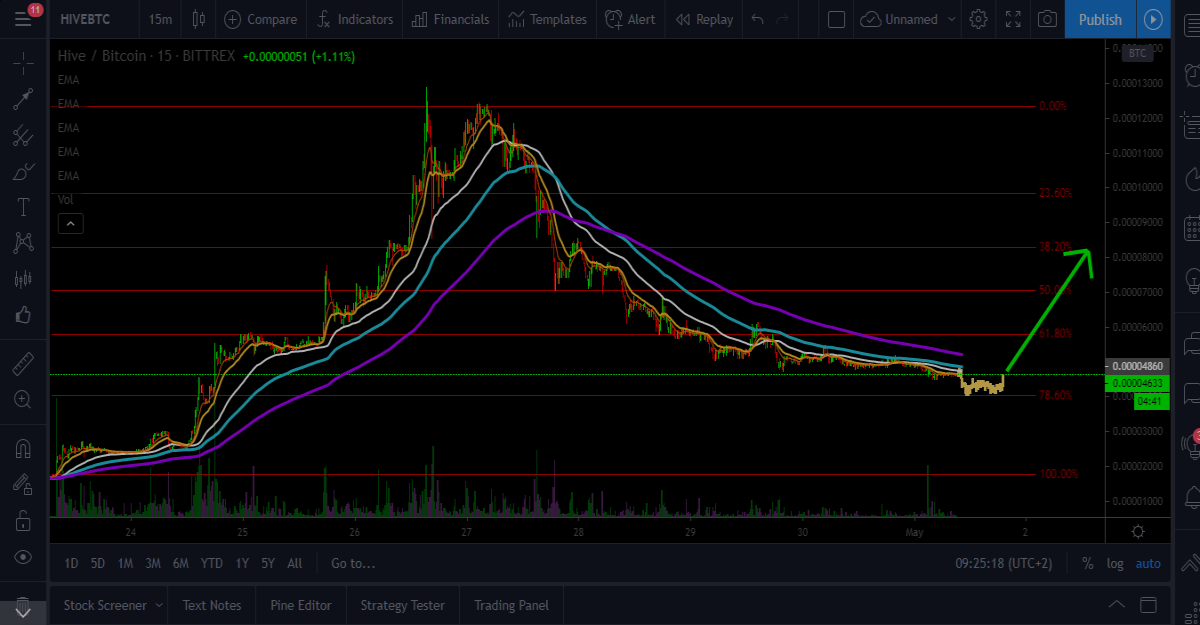Open the timezone menu 09:25:18 (UTC+2)
This screenshot has width=1200, height=625.
1003,563
